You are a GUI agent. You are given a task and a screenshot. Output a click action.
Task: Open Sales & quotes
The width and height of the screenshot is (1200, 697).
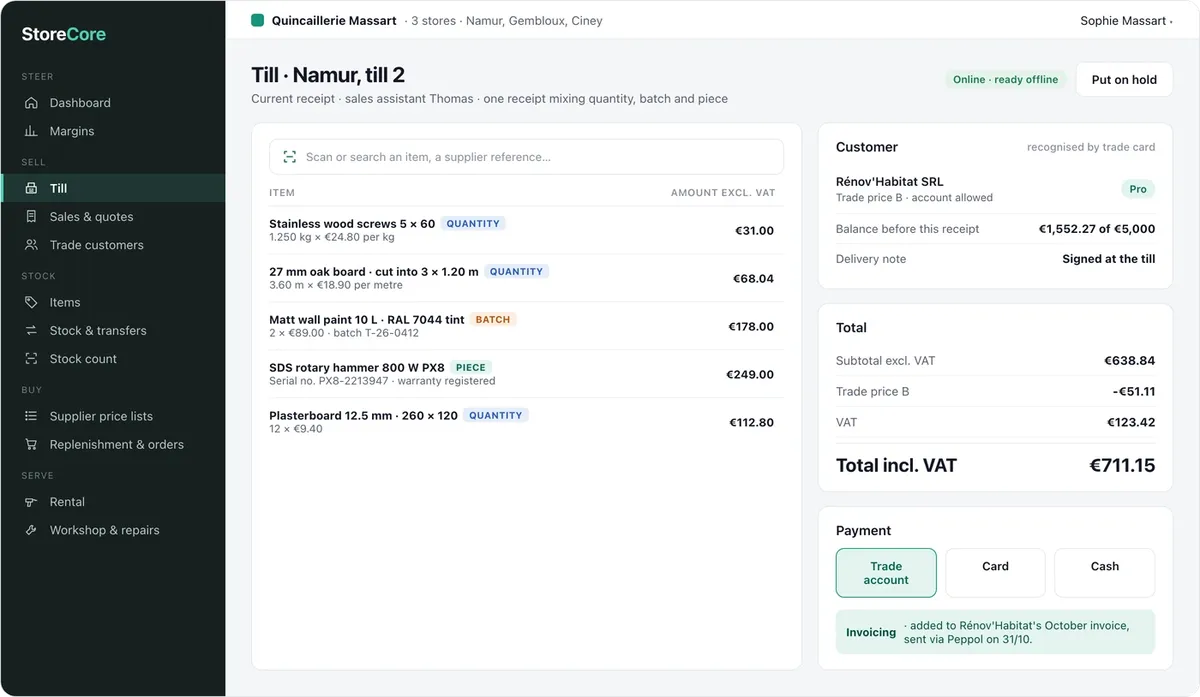[113, 217]
